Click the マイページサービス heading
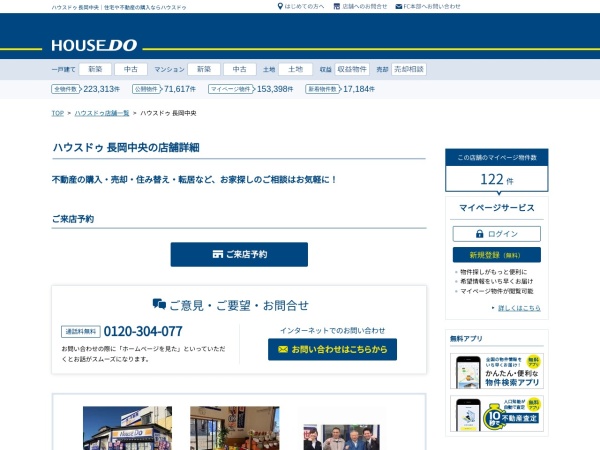Screen dimensions: 600x450 pos(497,208)
